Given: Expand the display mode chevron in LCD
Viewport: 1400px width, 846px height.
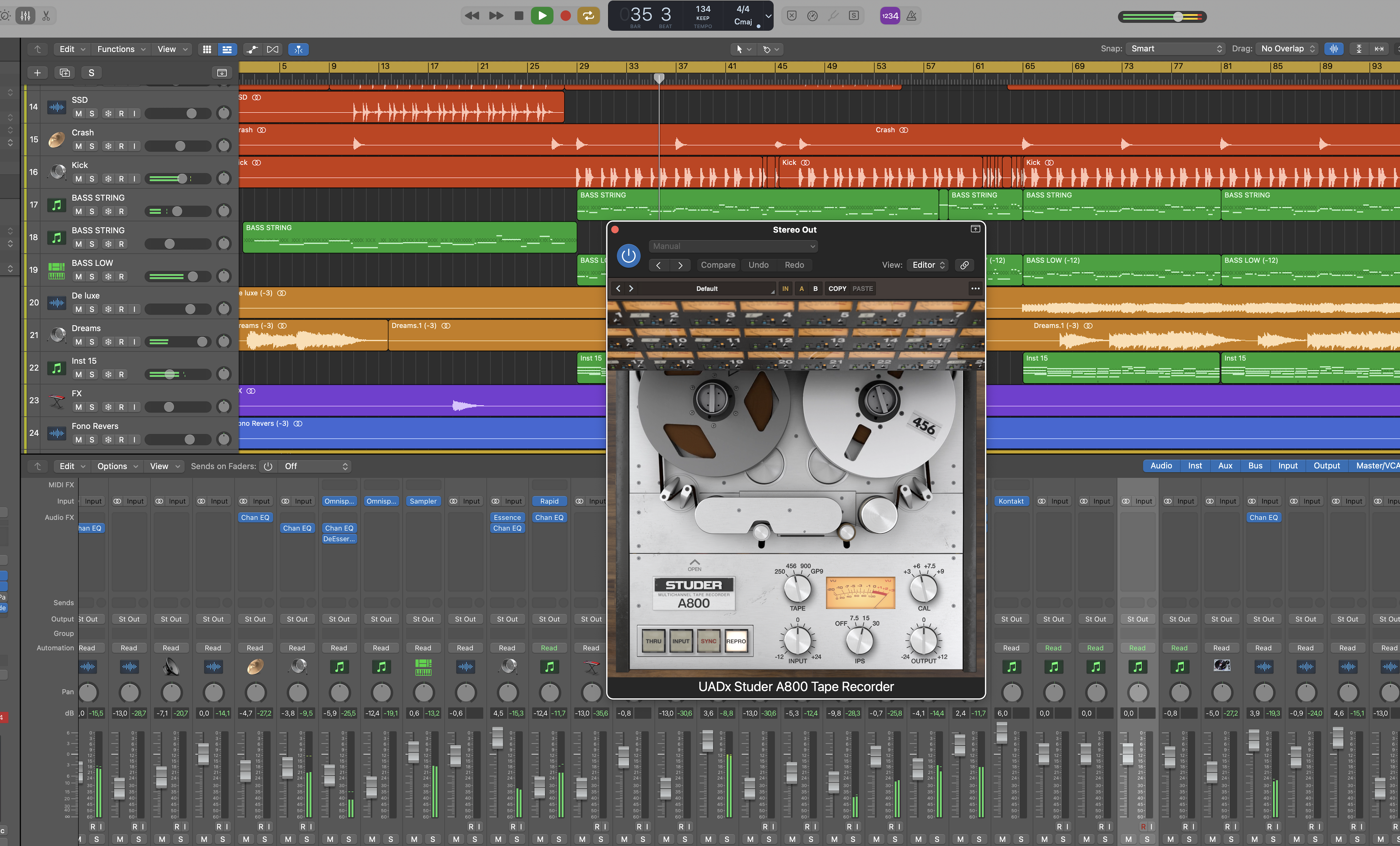Looking at the screenshot, I should tap(768, 16).
